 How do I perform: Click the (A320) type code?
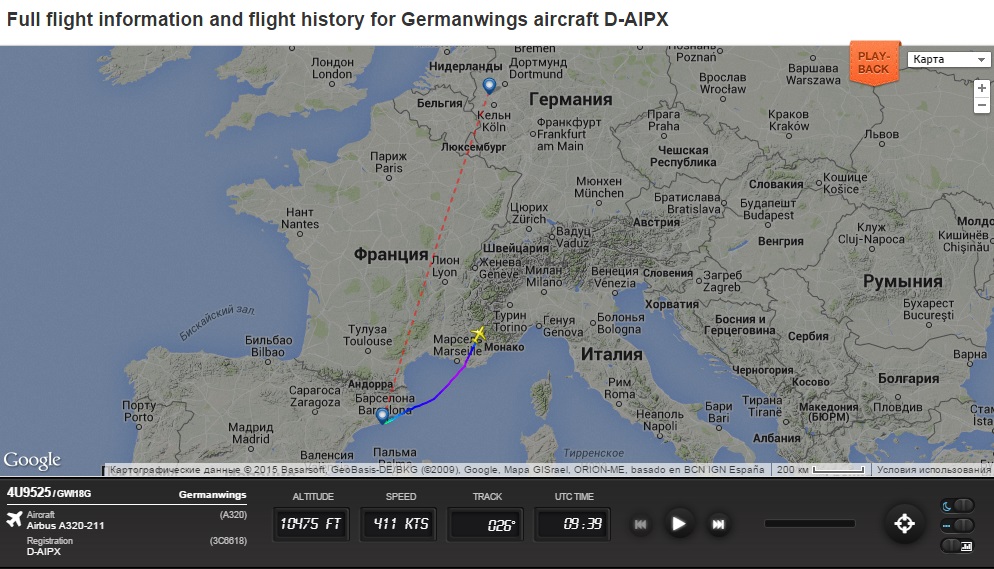tap(233, 515)
